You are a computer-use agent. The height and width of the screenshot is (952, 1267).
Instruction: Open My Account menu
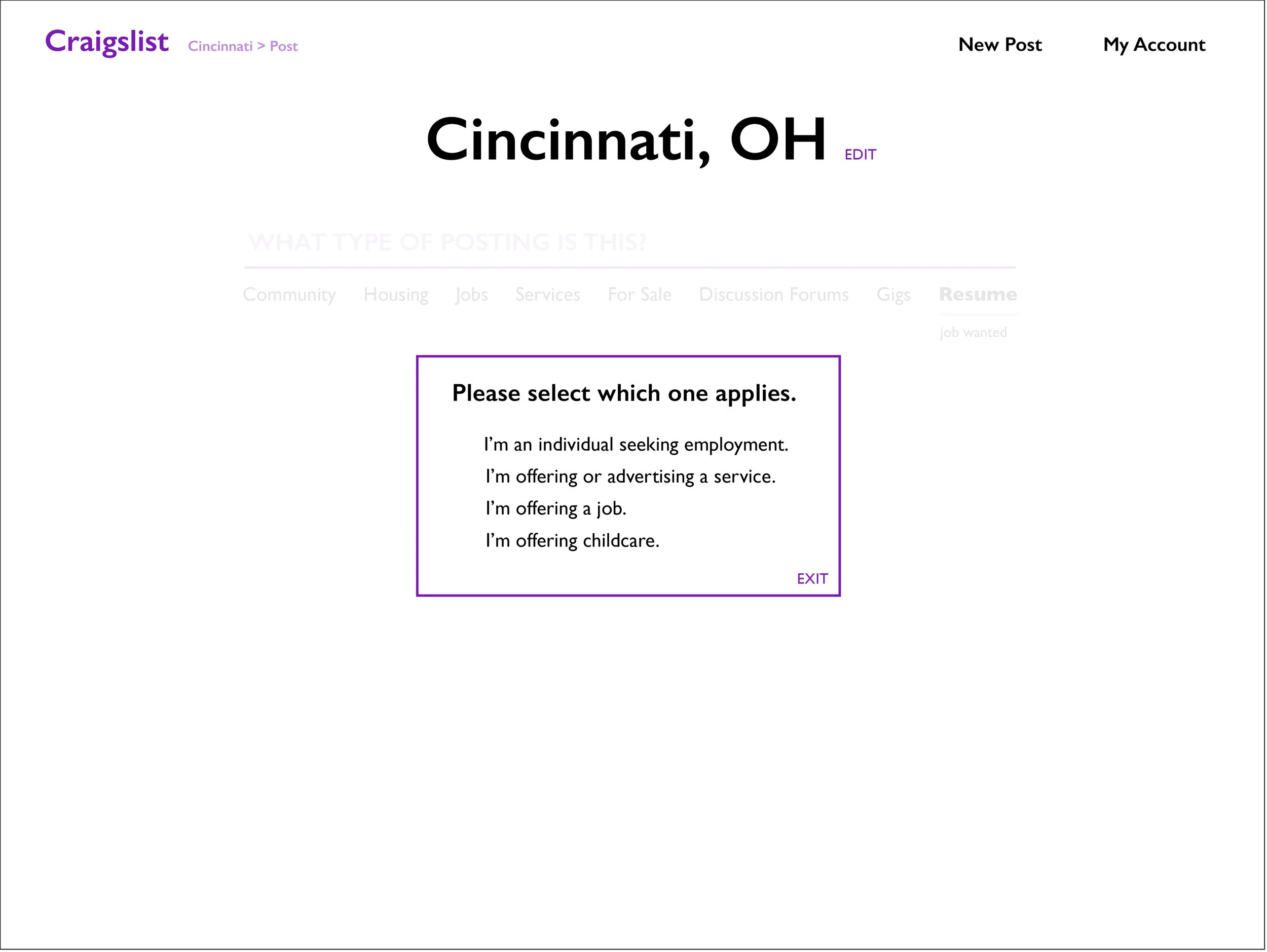point(1153,45)
